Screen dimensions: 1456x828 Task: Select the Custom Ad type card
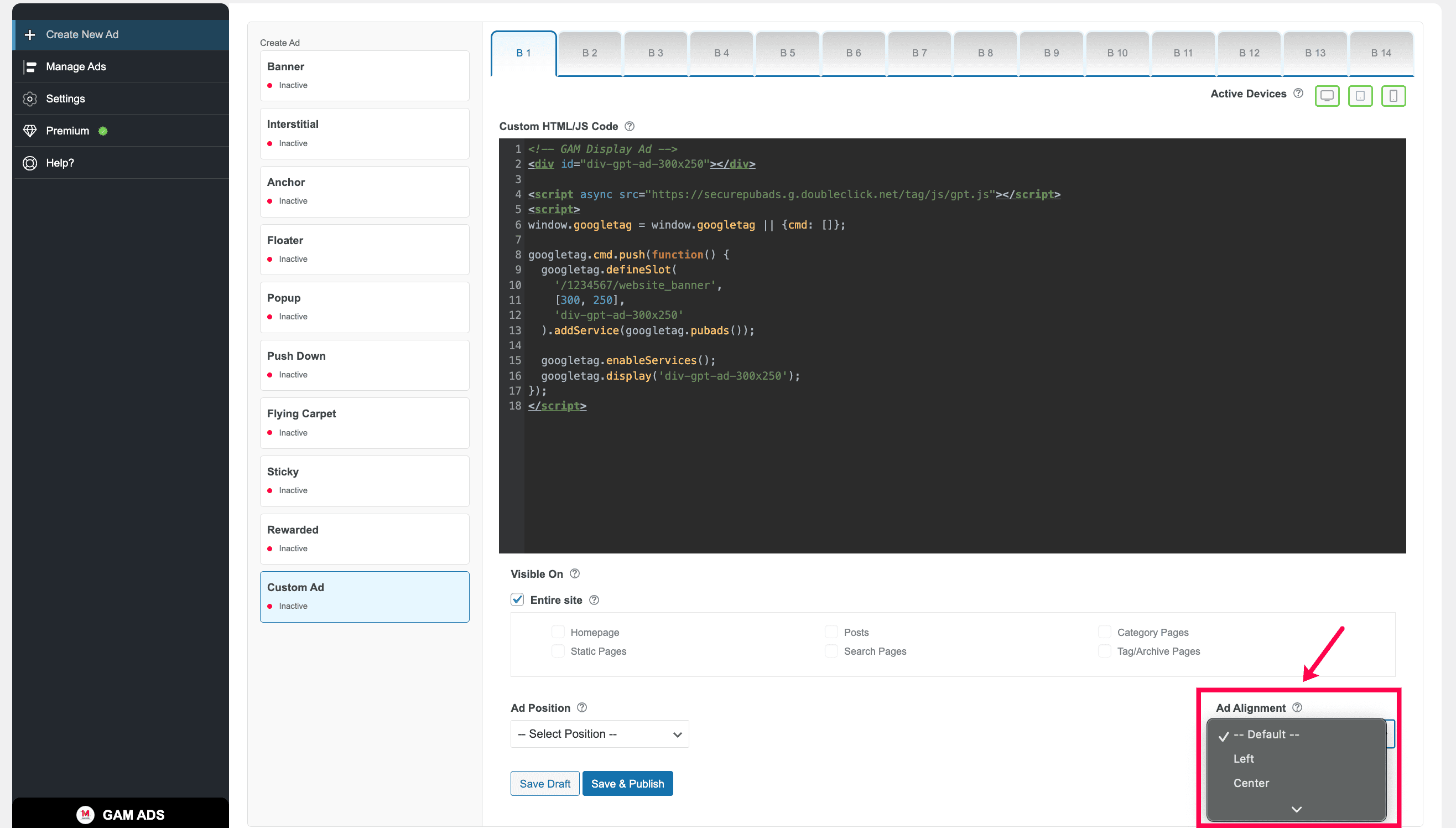tap(365, 597)
